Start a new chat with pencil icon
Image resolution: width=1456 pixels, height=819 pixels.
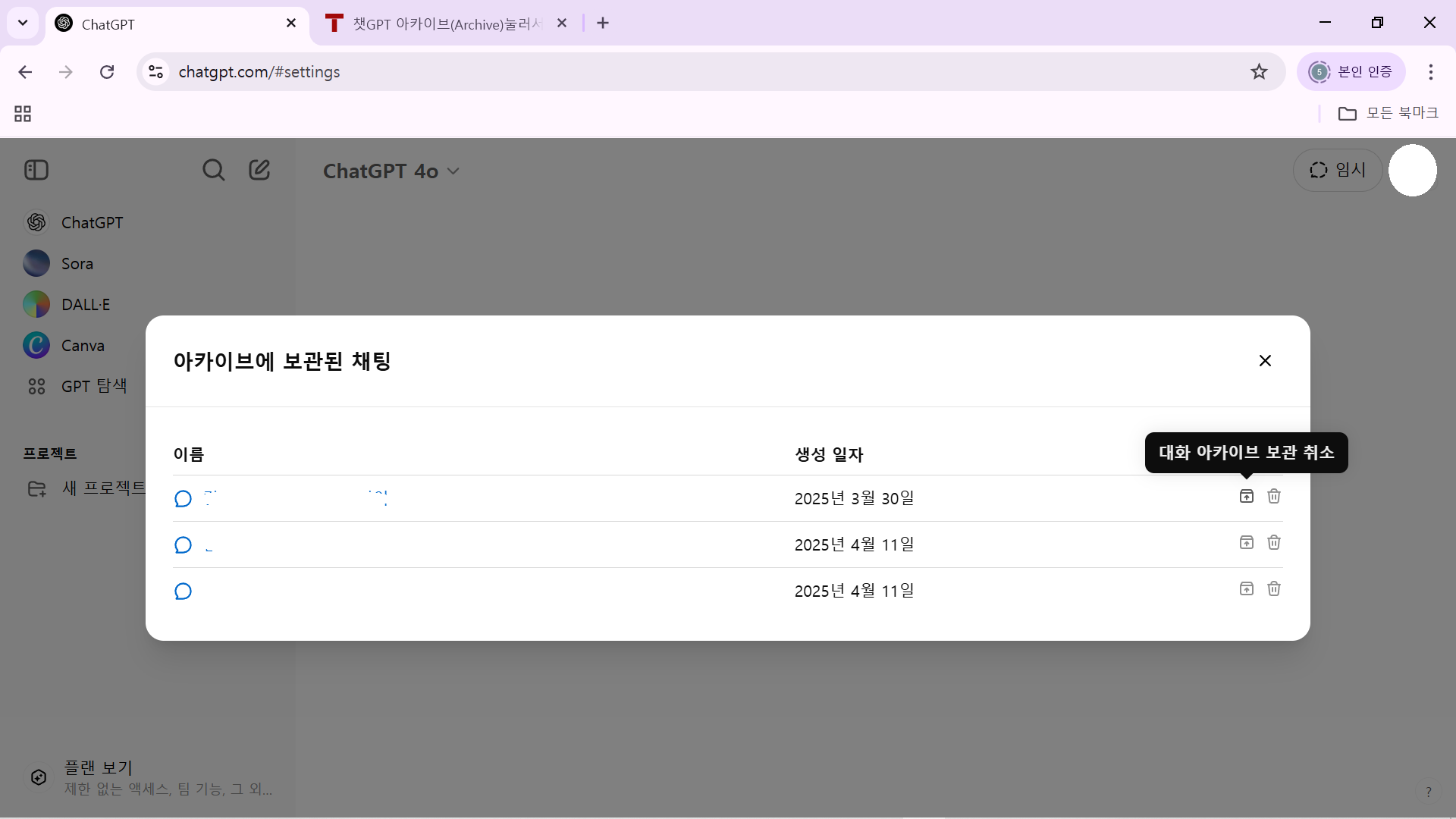pyautogui.click(x=259, y=170)
